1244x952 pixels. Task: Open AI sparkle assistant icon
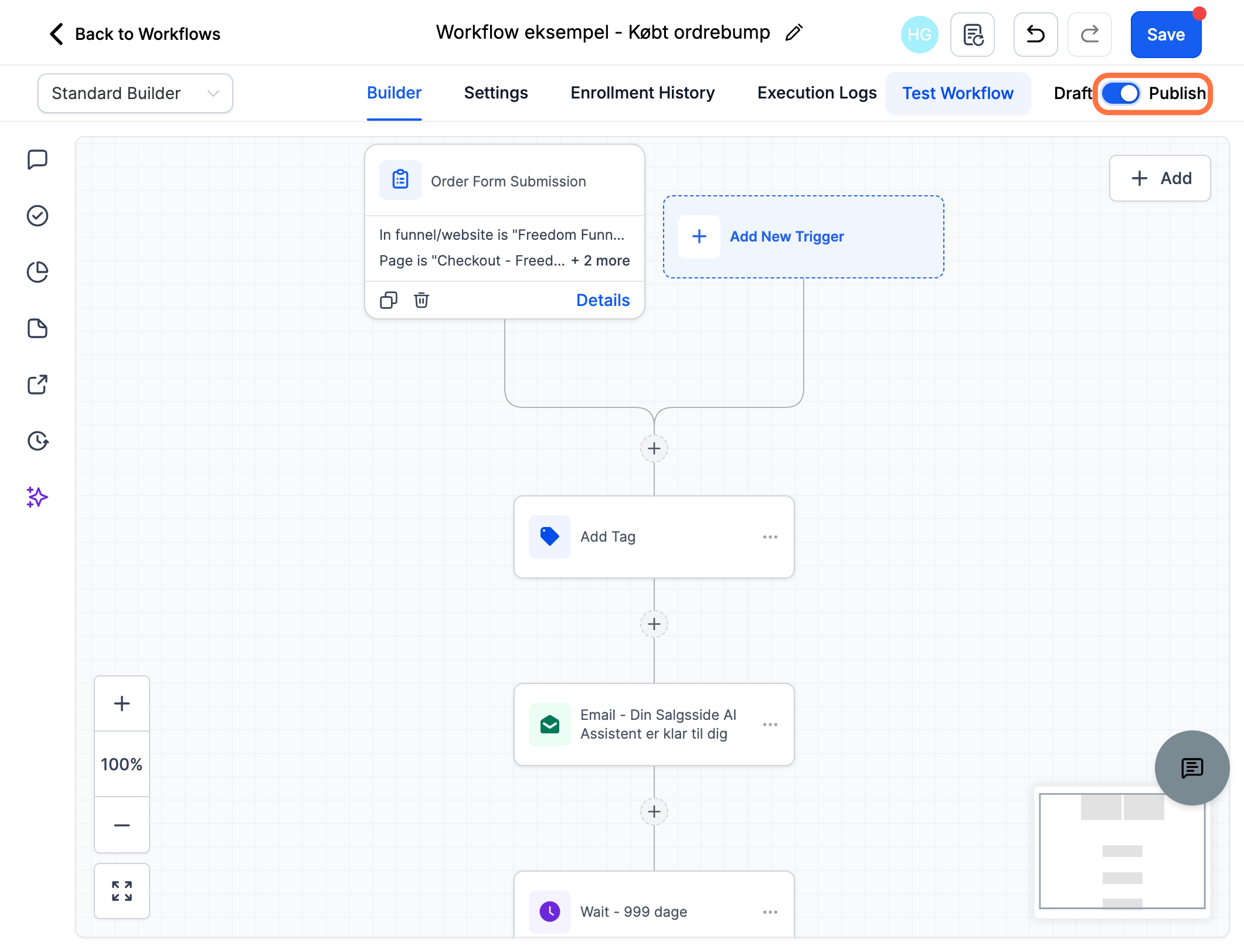38,497
